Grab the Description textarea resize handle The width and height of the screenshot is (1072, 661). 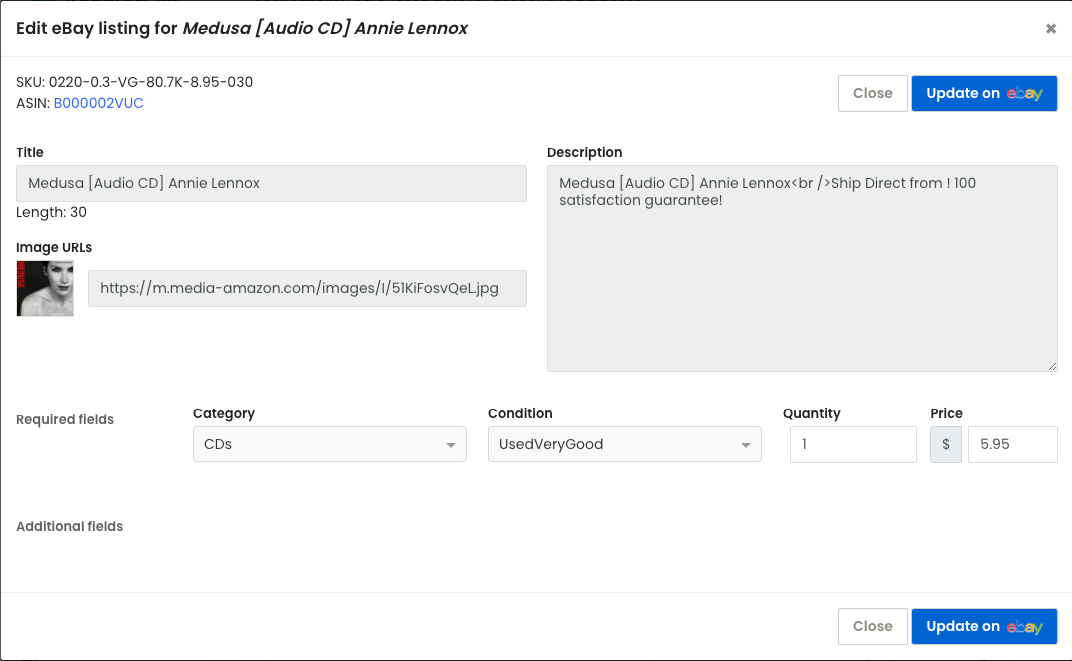pyautogui.click(x=1052, y=366)
